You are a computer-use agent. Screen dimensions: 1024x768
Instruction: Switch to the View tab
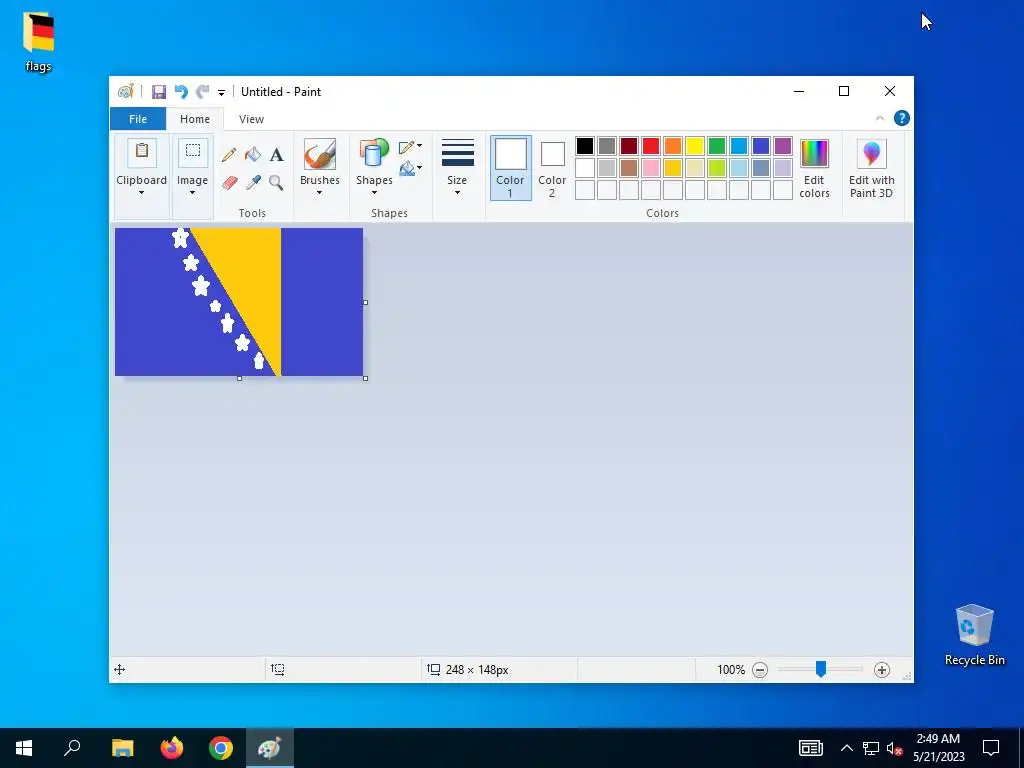click(x=251, y=119)
